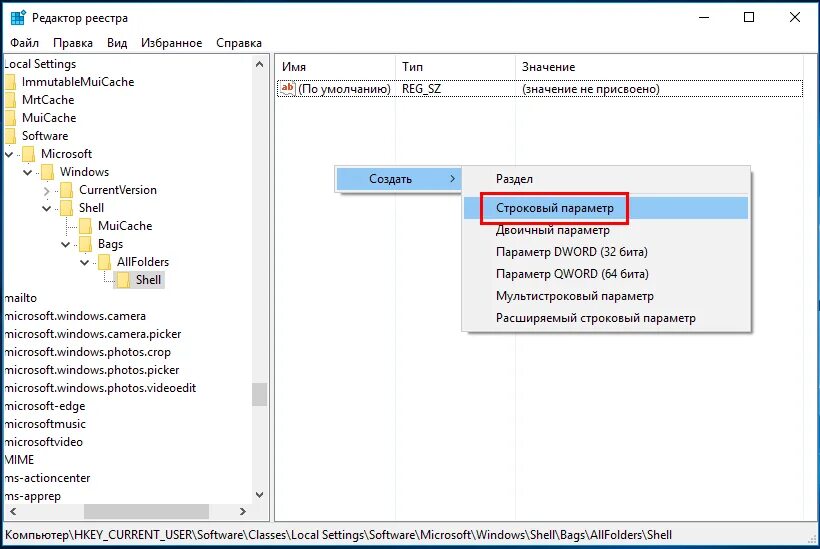The width and height of the screenshot is (820, 549).
Task: Click the tree horizontal scrollbar thumb
Action: [x=146, y=511]
